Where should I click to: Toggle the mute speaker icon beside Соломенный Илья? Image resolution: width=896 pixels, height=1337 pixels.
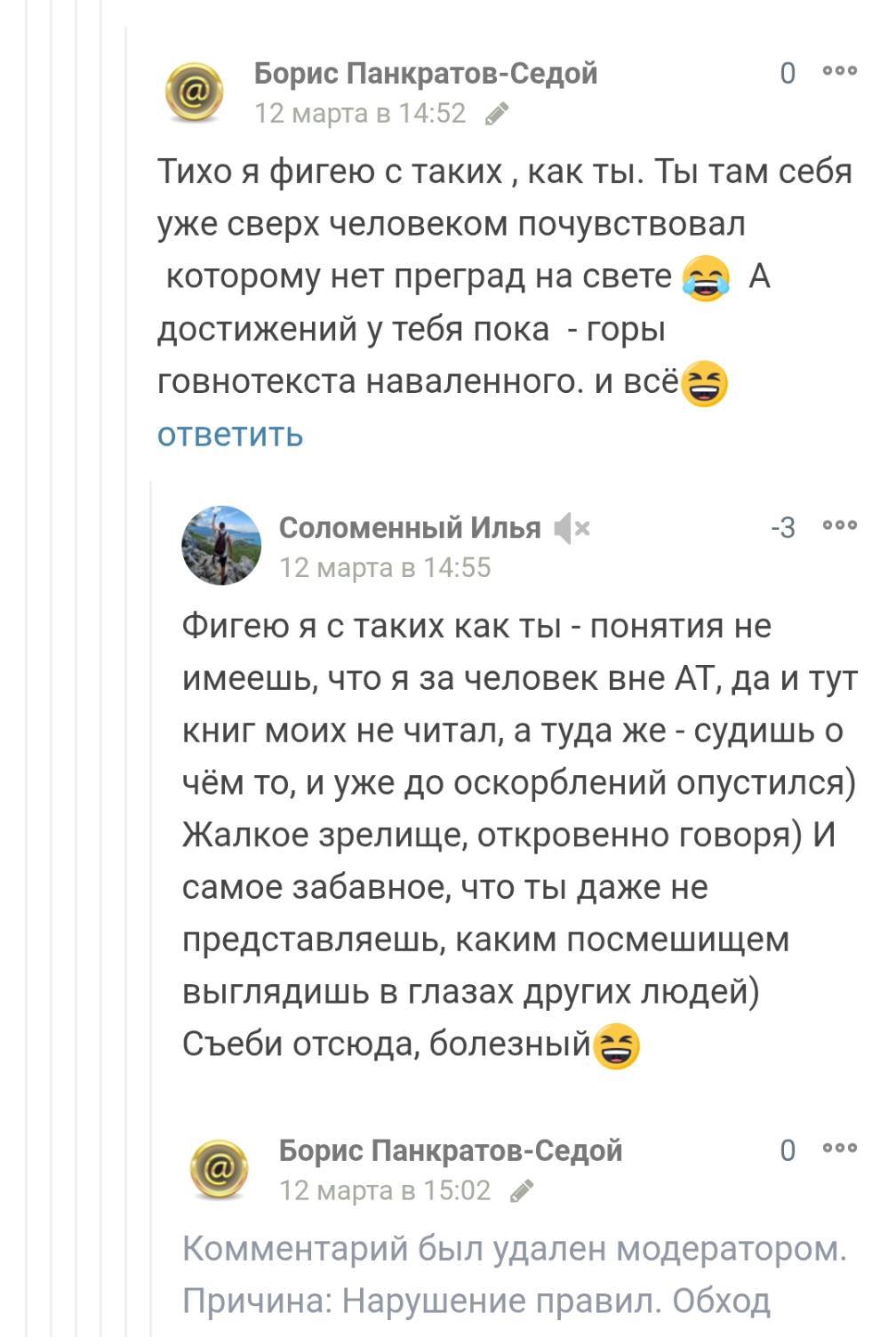tap(572, 529)
